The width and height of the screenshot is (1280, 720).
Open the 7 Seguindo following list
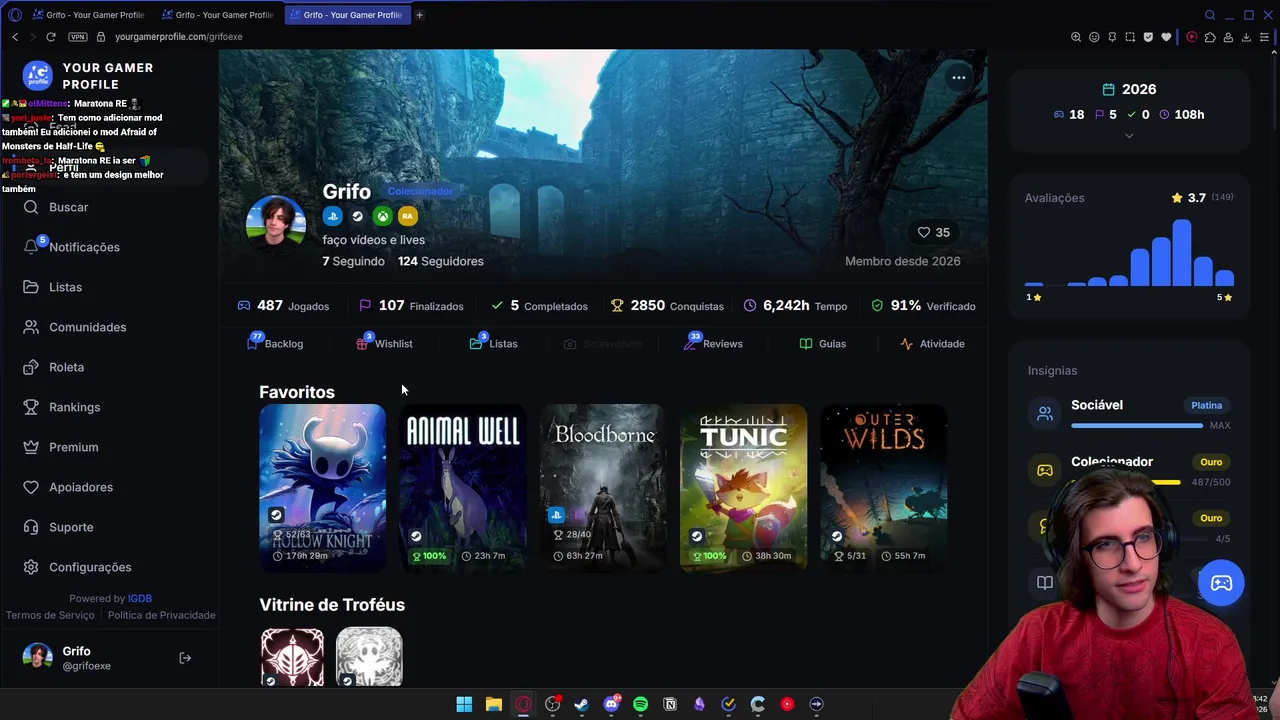pyautogui.click(x=353, y=261)
